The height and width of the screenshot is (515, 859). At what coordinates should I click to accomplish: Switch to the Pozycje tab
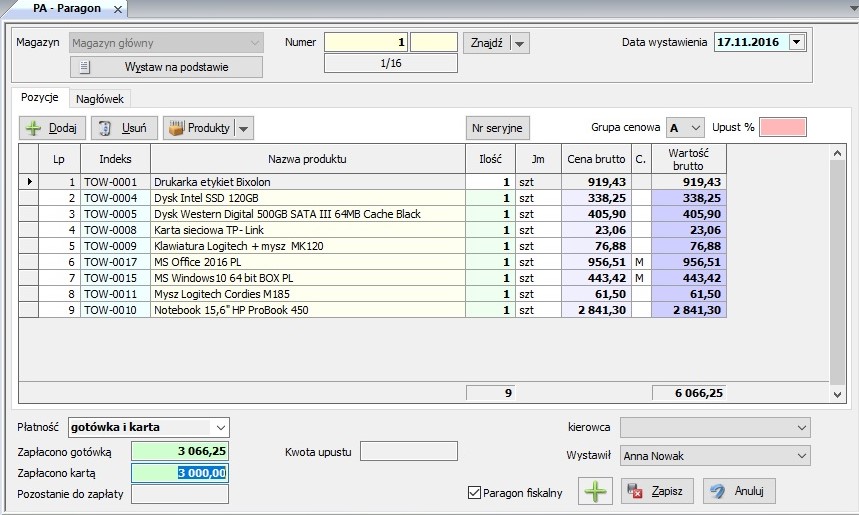tap(39, 98)
